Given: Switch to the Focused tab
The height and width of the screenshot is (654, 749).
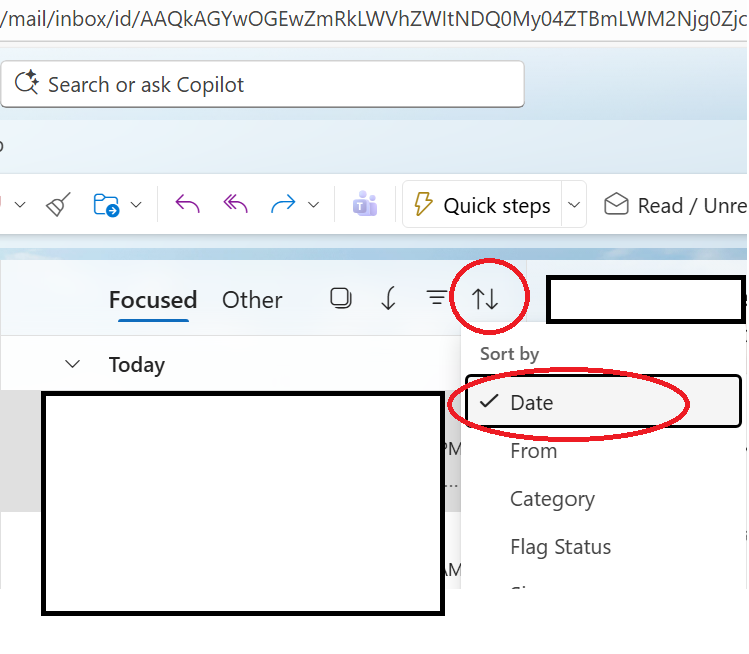Looking at the screenshot, I should point(153,300).
